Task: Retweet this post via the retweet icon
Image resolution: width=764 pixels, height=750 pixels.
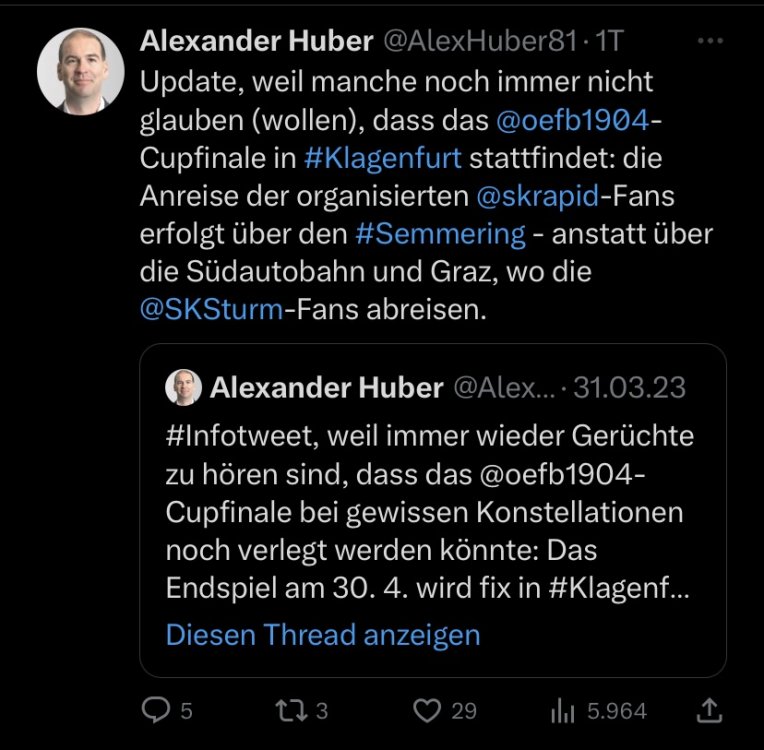Action: click(x=288, y=710)
